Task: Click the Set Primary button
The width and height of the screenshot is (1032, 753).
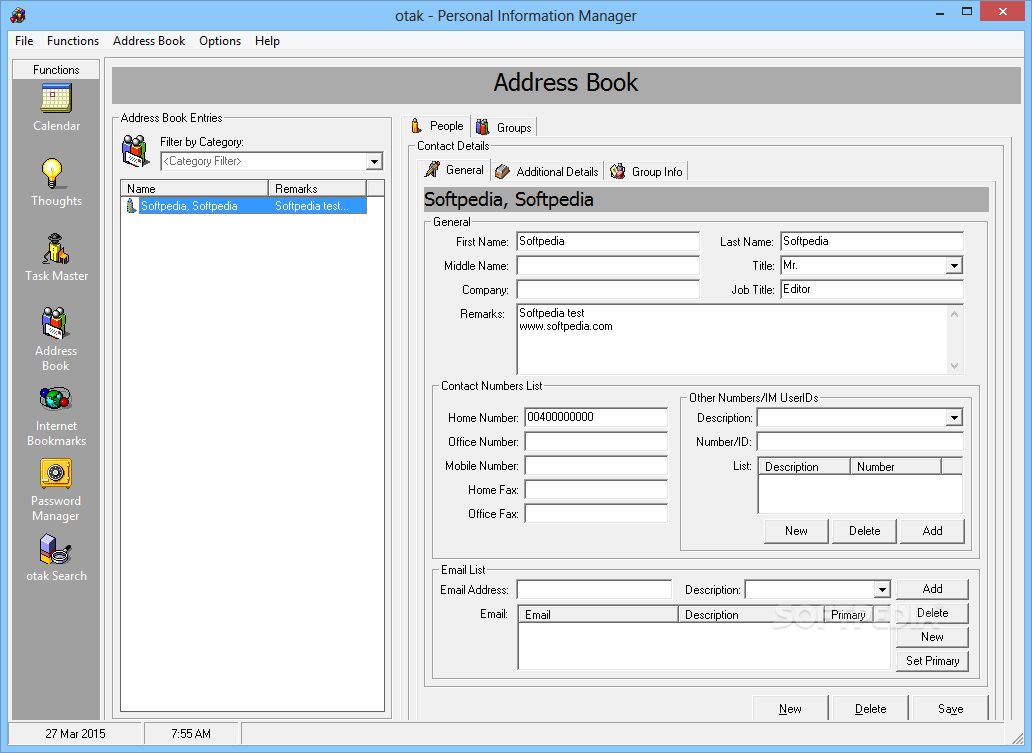Action: (932, 661)
